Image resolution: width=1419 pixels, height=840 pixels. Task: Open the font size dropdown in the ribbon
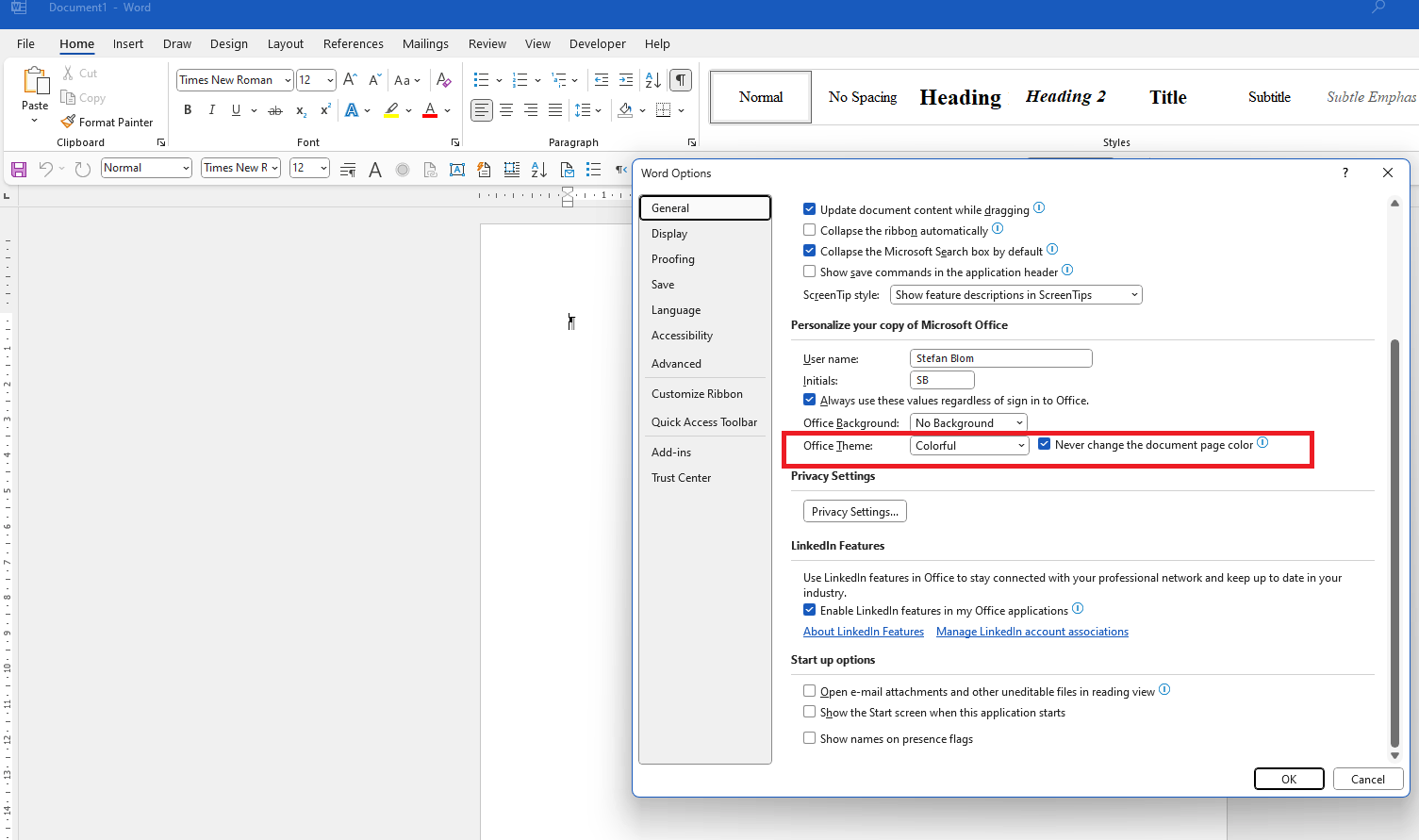click(x=328, y=80)
